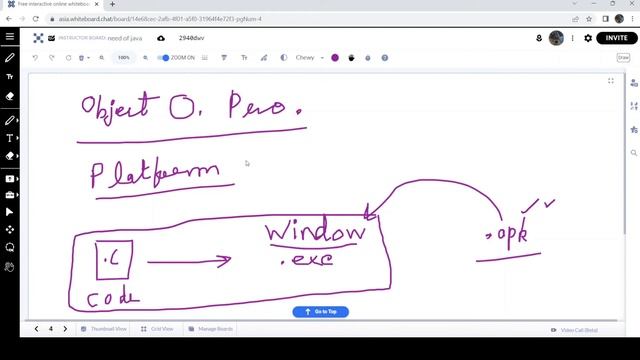Viewport: 640px width, 360px height.
Task: Pick the purple color swatch
Action: [335, 58]
